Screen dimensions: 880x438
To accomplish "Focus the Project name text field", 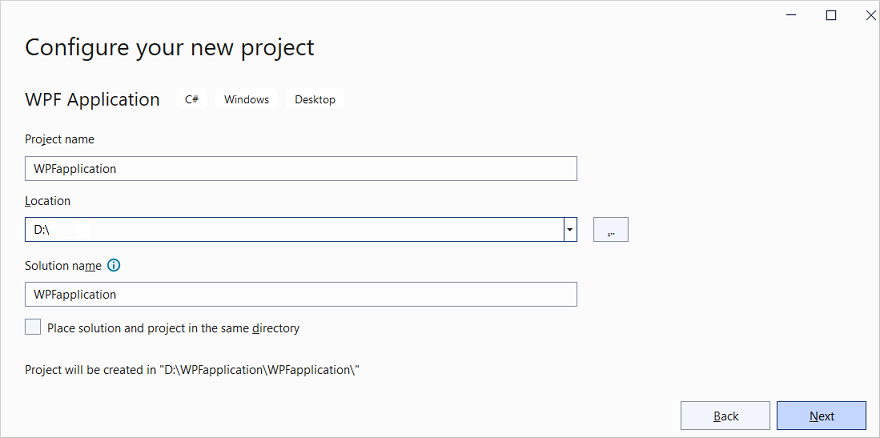I will (x=300, y=169).
